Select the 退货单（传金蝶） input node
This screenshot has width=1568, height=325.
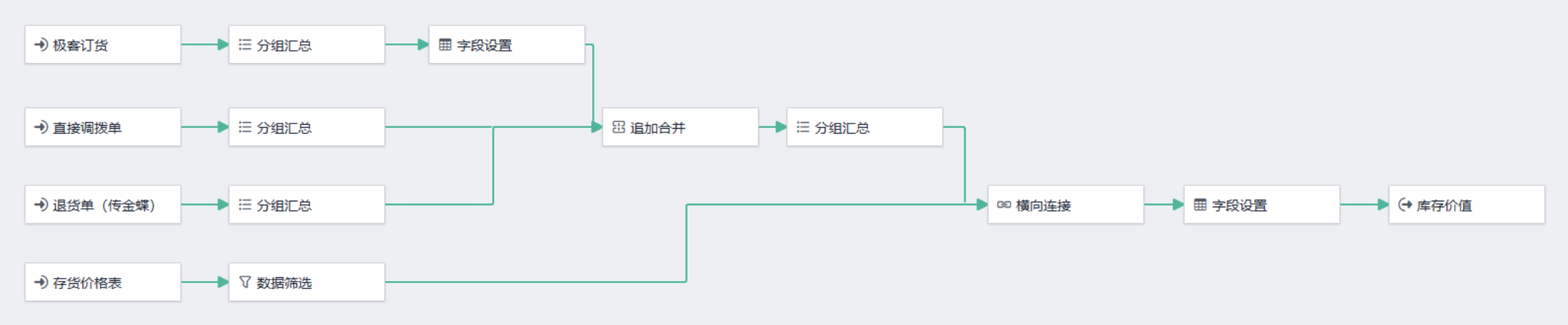pos(103,205)
